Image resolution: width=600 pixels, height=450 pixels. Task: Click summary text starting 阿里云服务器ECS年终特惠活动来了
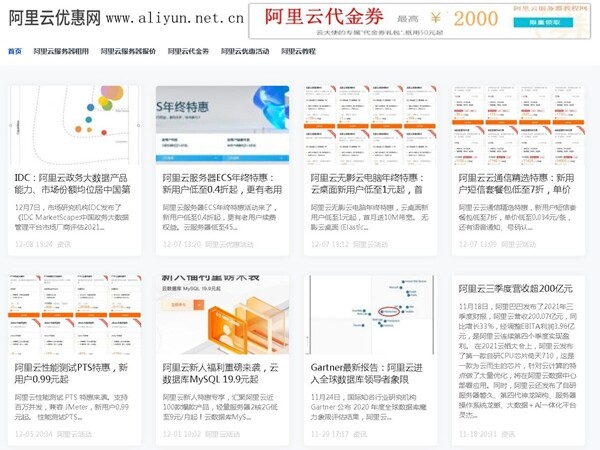tap(220, 217)
